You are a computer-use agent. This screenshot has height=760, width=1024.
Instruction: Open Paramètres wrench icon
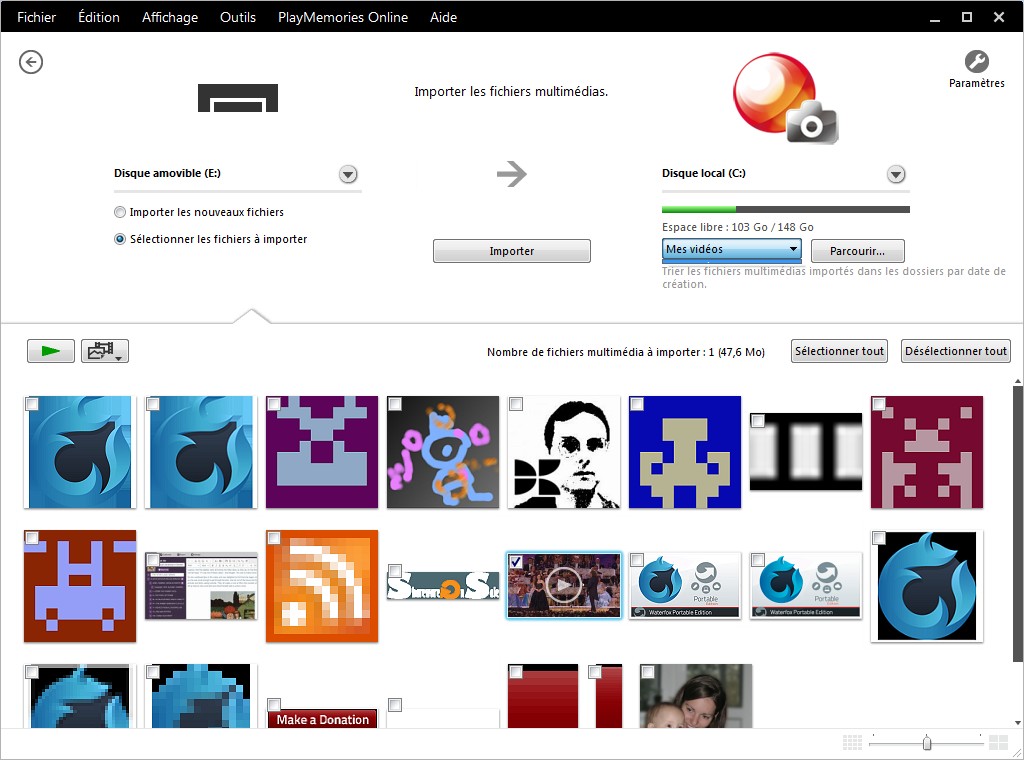click(976, 61)
